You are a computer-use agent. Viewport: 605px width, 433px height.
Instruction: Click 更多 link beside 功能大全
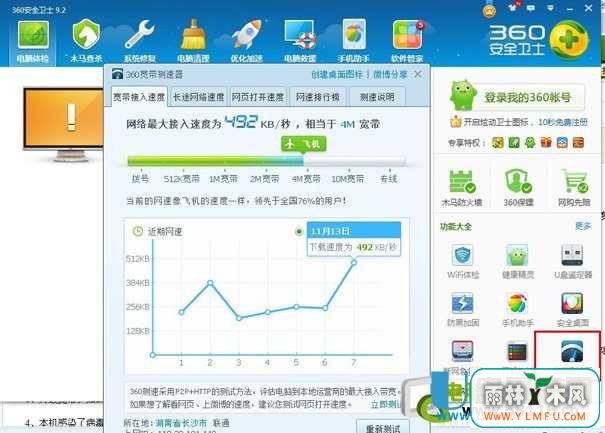pos(583,226)
